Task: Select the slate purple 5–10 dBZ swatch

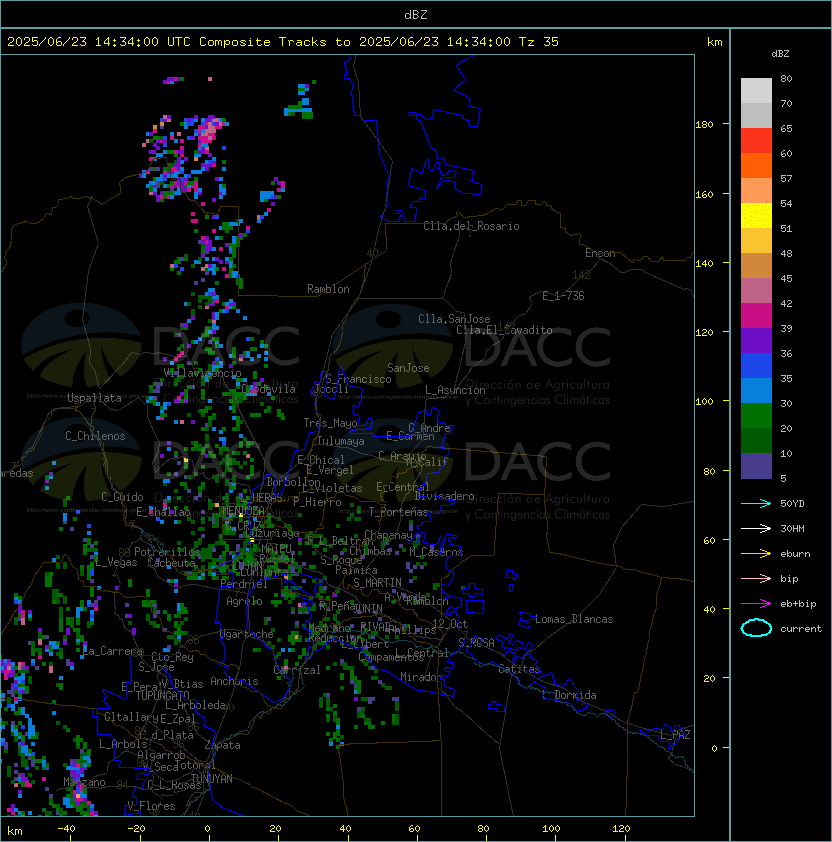Action: click(x=756, y=466)
